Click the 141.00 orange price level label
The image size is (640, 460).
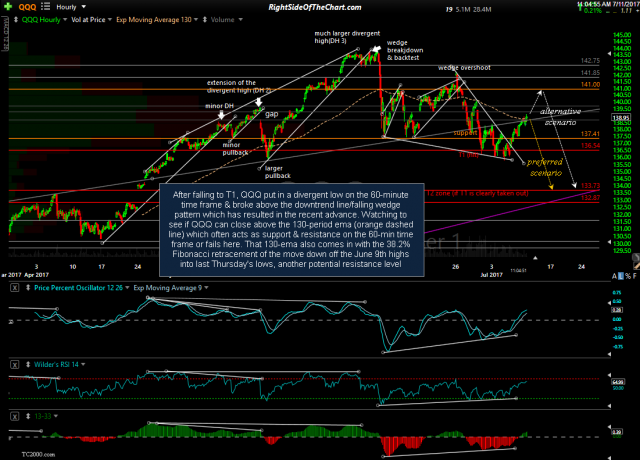[590, 84]
